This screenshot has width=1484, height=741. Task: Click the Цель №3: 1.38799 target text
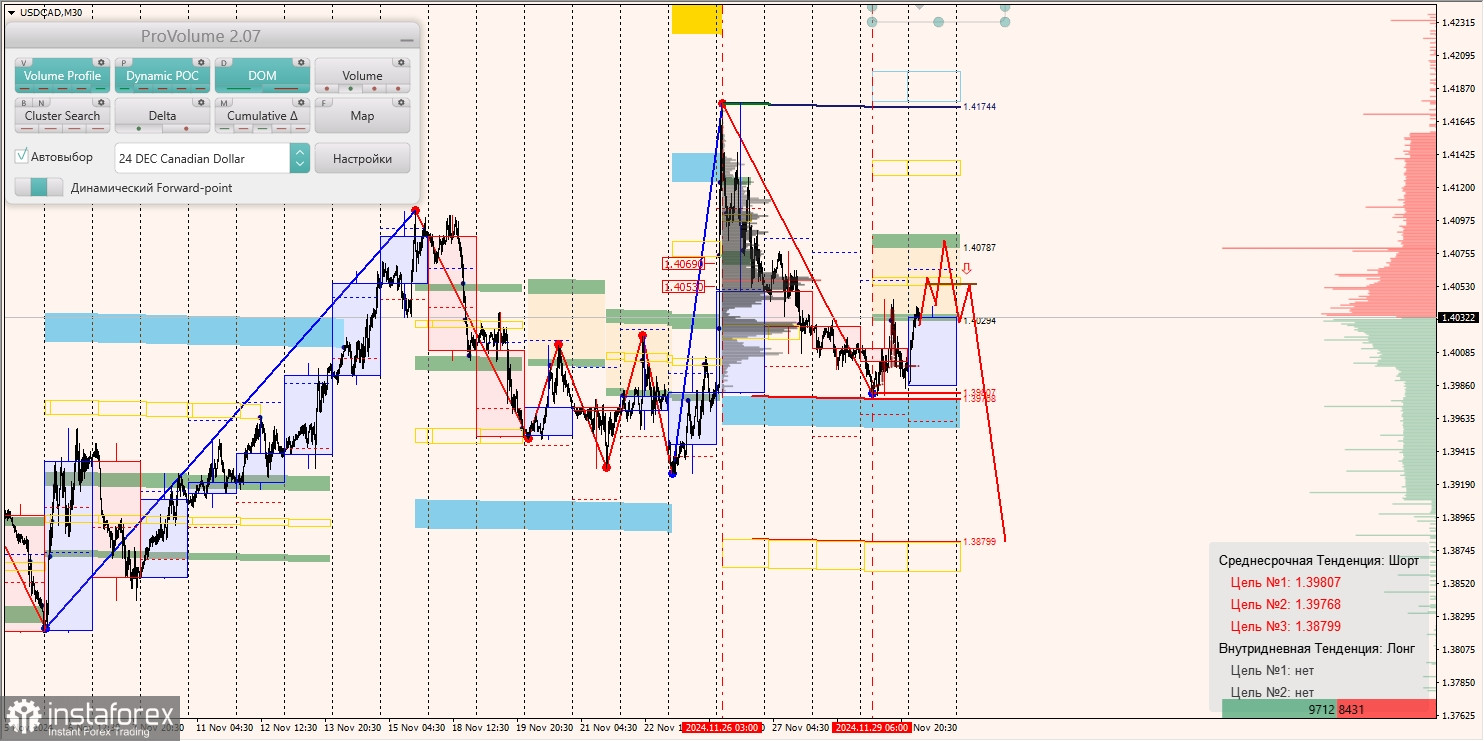1285,626
